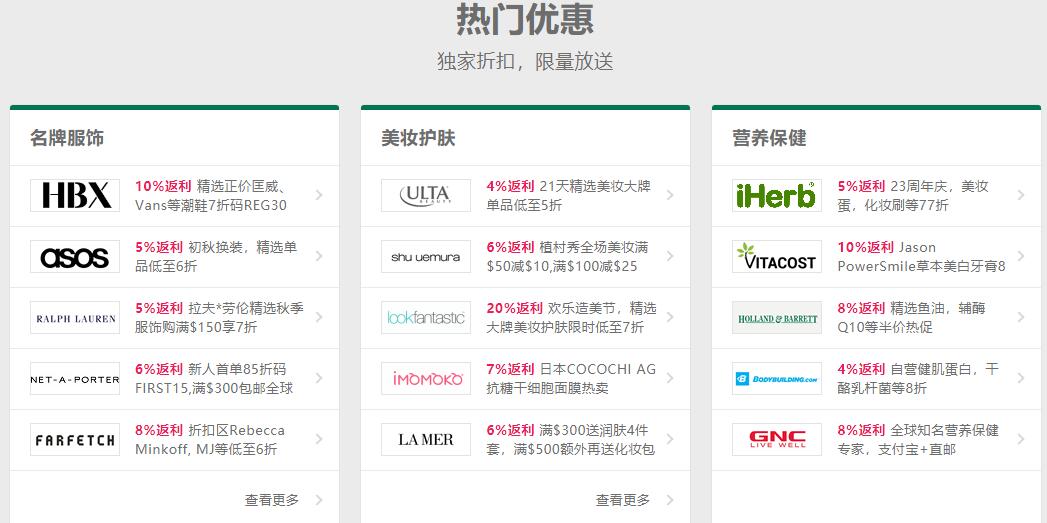This screenshot has width=1047, height=523.
Task: Expand the Farfetch offer chevron
Action: click(319, 439)
